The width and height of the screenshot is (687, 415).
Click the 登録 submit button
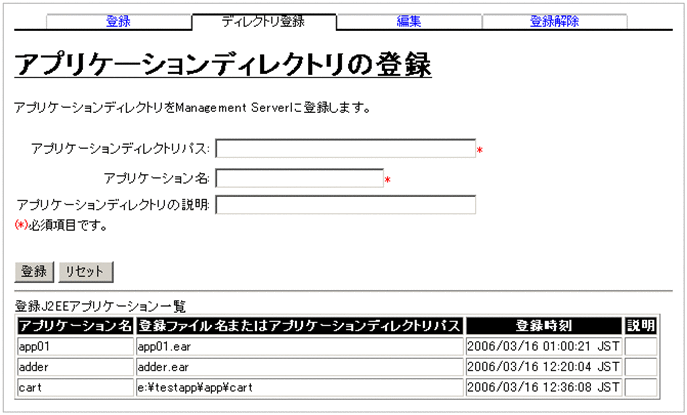pyautogui.click(x=34, y=272)
